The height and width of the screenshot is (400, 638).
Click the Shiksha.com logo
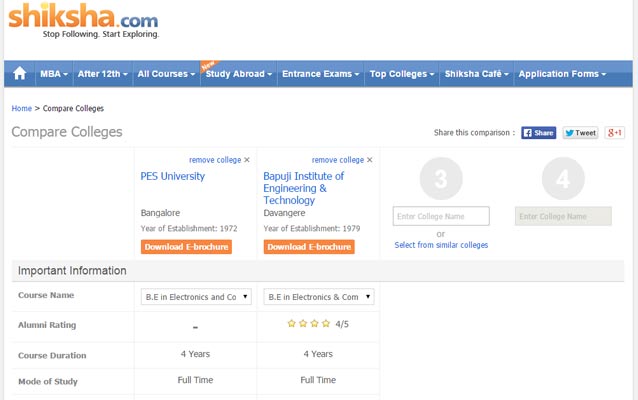[x=84, y=22]
